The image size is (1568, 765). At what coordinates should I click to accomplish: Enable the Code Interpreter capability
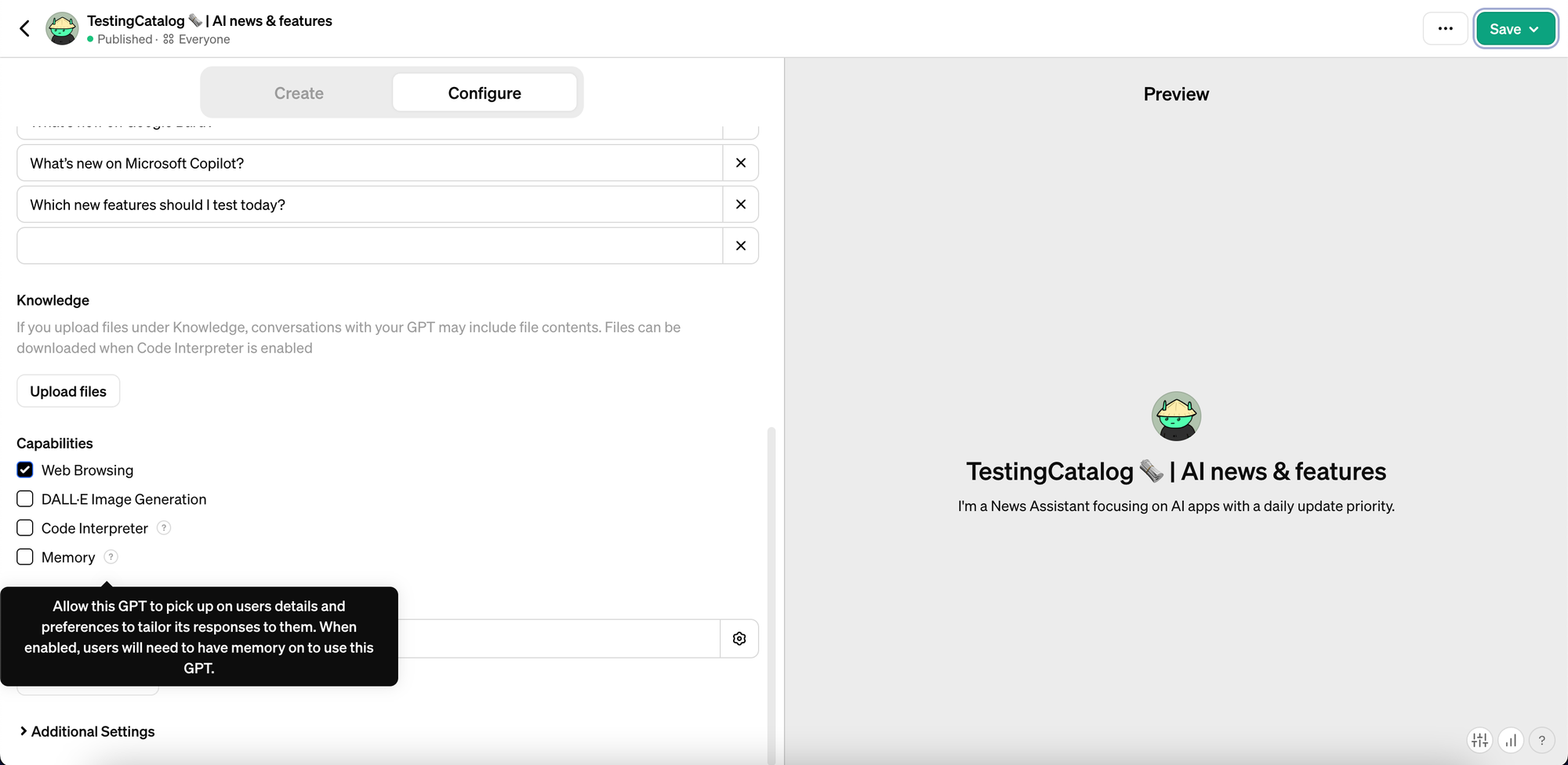(x=25, y=528)
